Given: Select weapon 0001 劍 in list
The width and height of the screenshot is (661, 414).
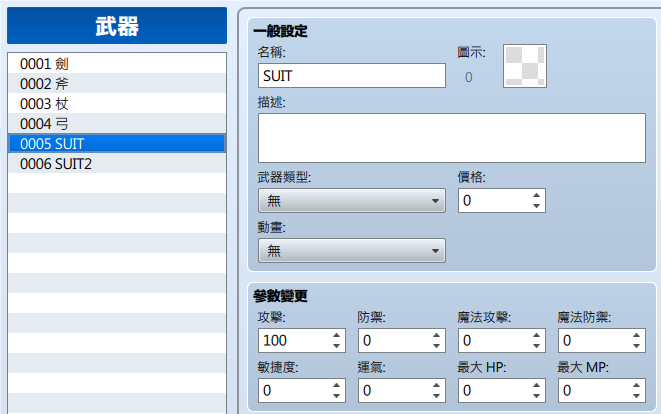Looking at the screenshot, I should (117, 64).
